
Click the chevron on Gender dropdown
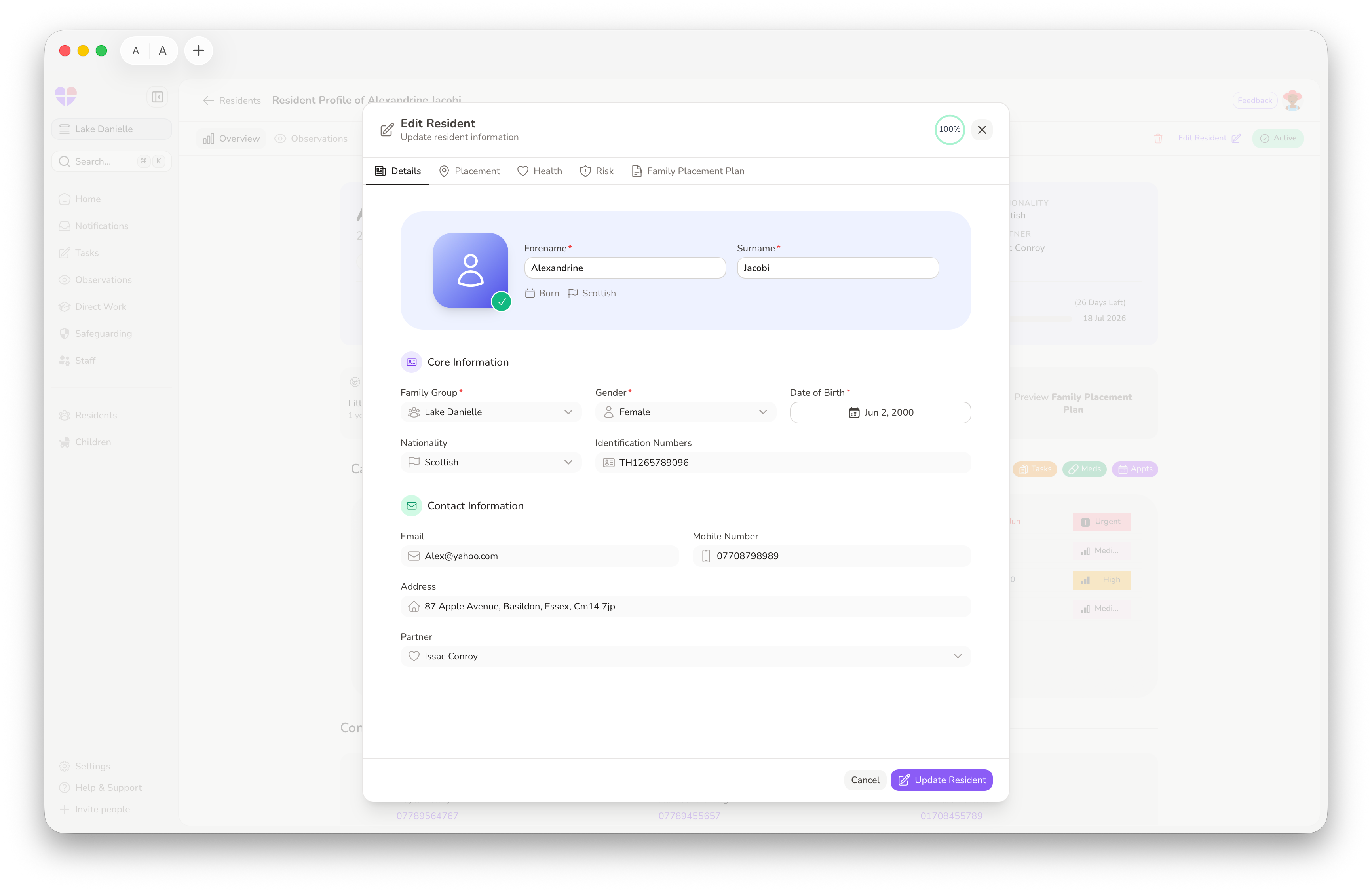tap(763, 412)
